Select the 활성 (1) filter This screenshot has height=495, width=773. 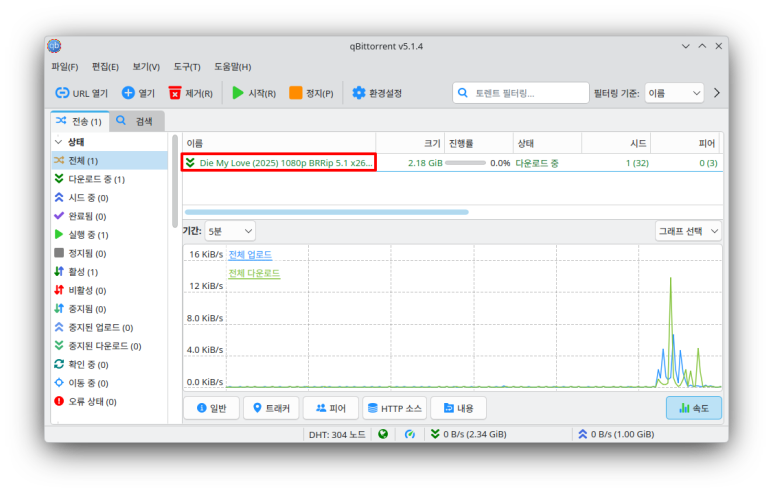pos(109,272)
